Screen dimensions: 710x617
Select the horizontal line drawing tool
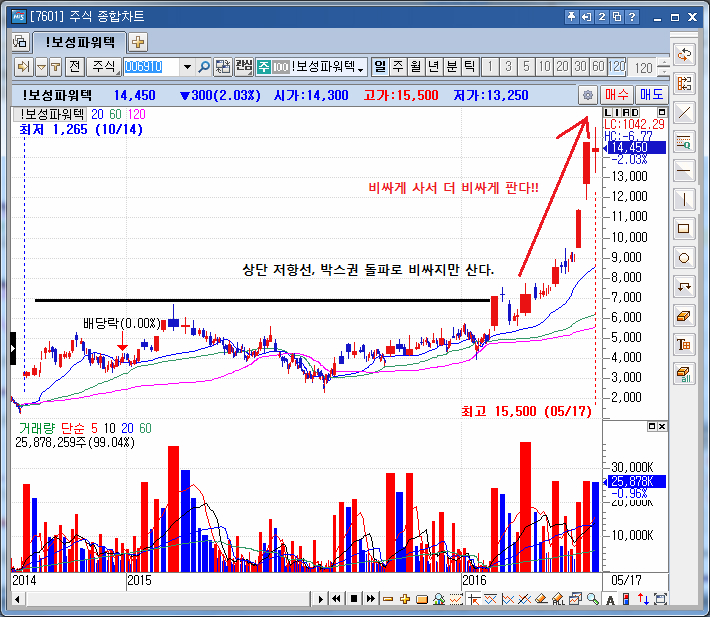(x=685, y=169)
